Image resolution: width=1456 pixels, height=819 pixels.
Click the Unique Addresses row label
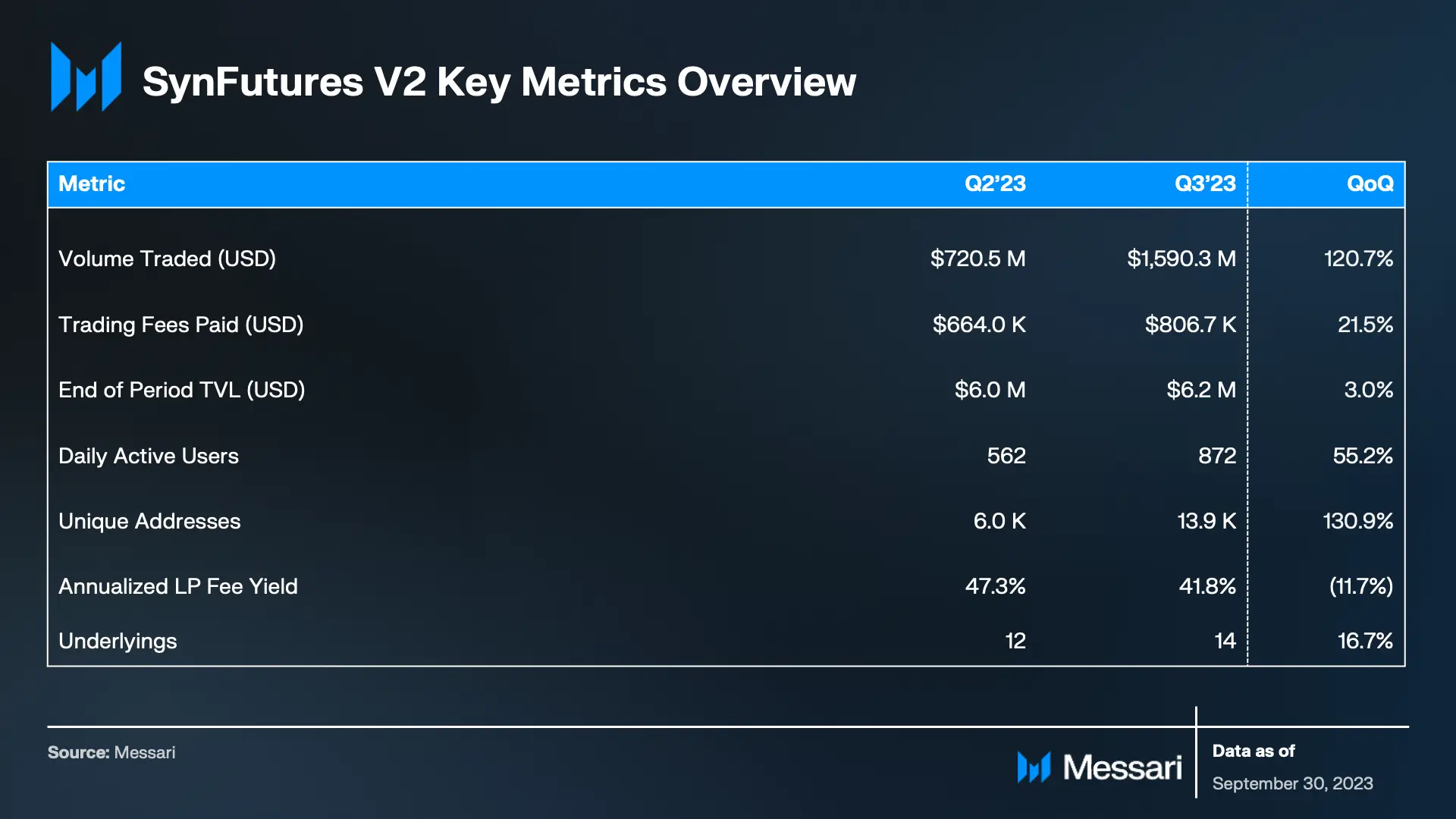[x=149, y=521]
